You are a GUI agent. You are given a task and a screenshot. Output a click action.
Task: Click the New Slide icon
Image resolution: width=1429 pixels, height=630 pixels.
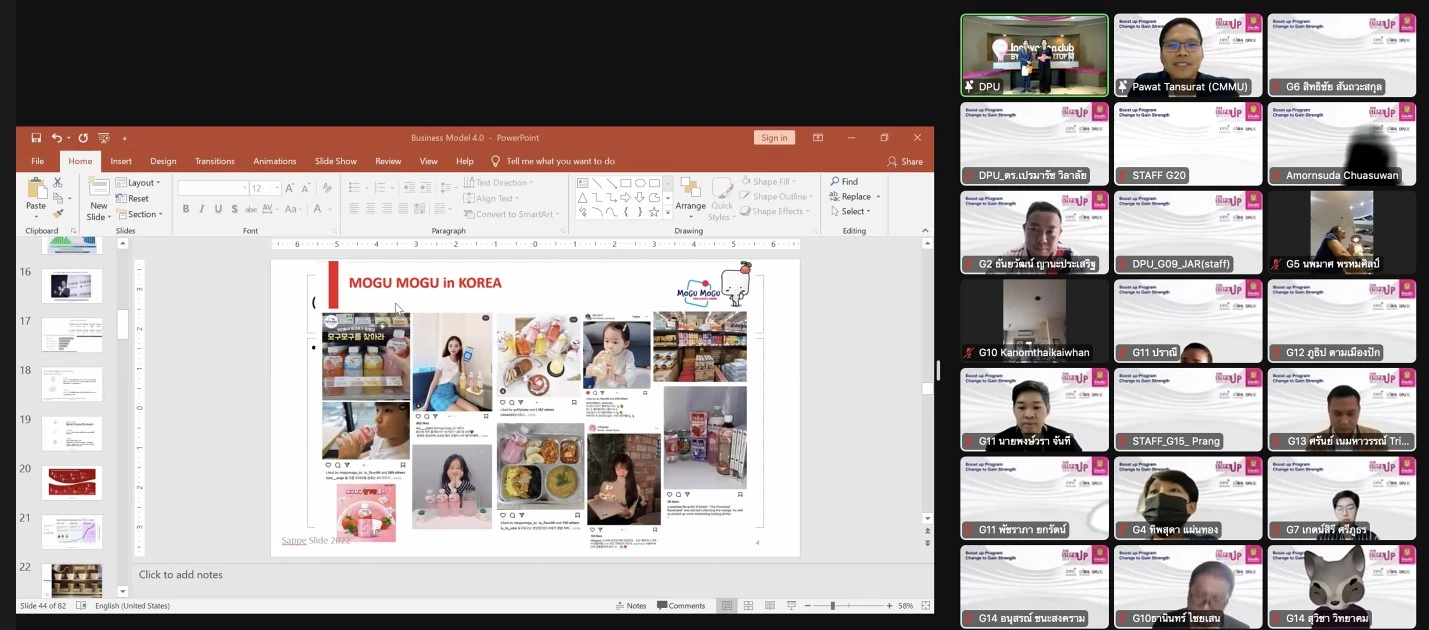coord(98,188)
